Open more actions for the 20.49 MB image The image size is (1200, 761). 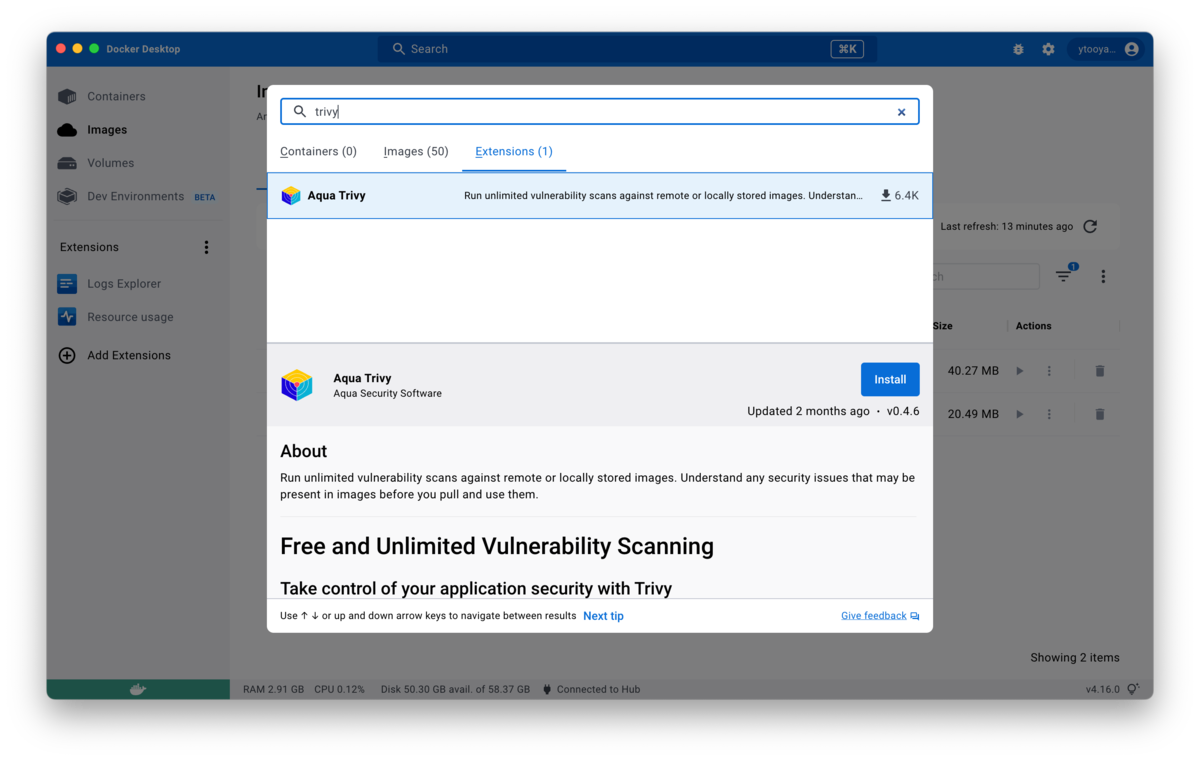pyautogui.click(x=1049, y=414)
